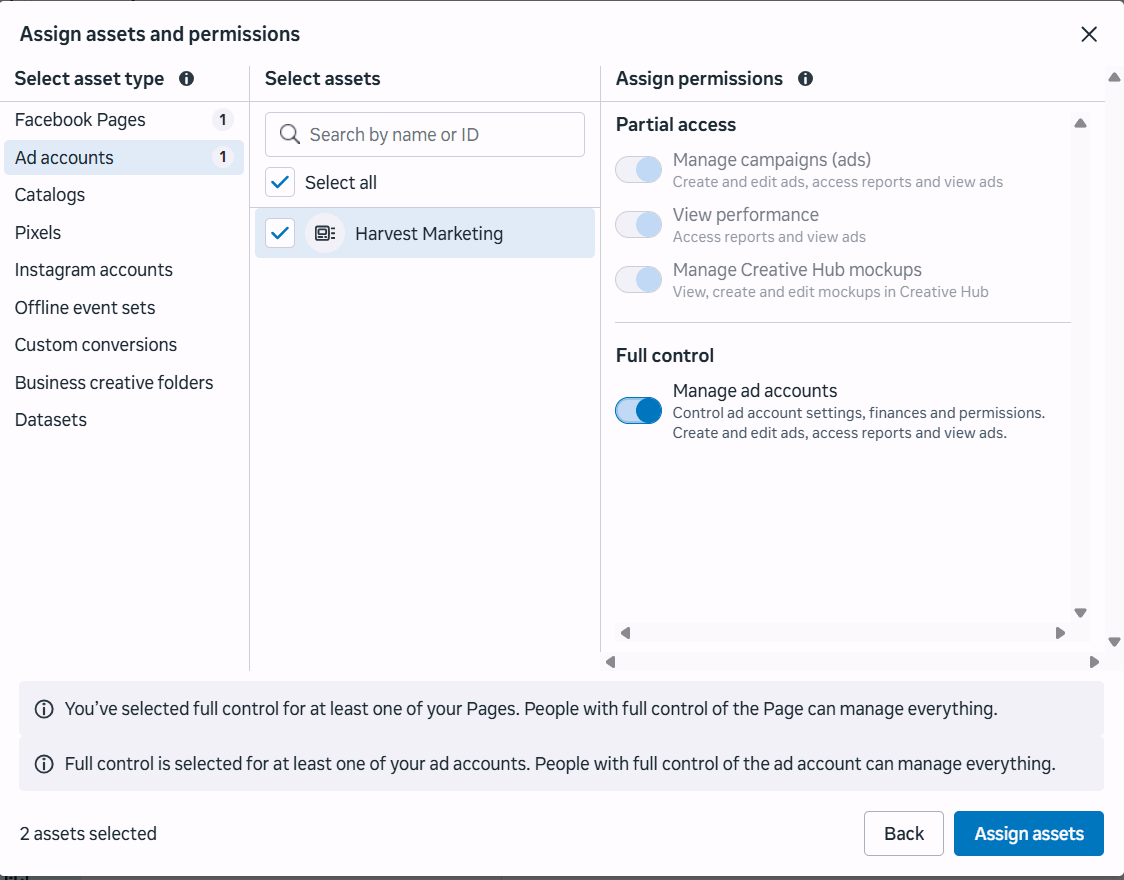Click inner horizontal scrollbar left arrow
The width and height of the screenshot is (1124, 880).
[625, 633]
